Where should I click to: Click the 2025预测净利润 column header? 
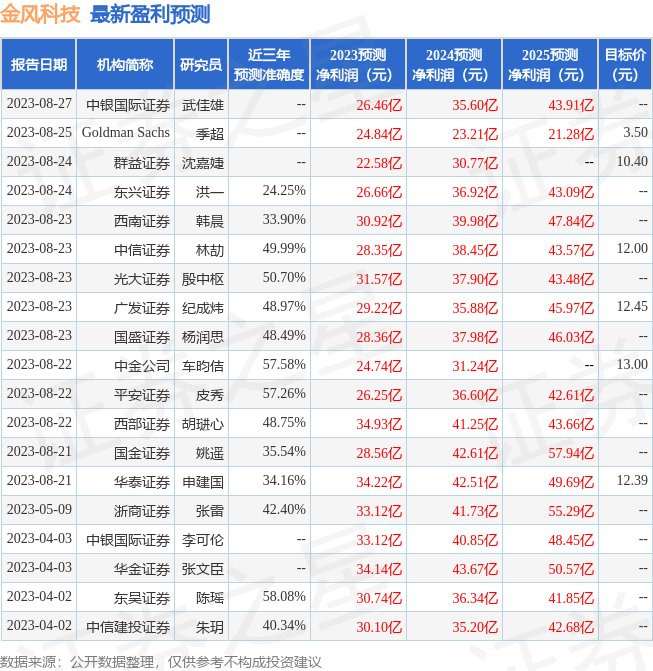coord(550,65)
